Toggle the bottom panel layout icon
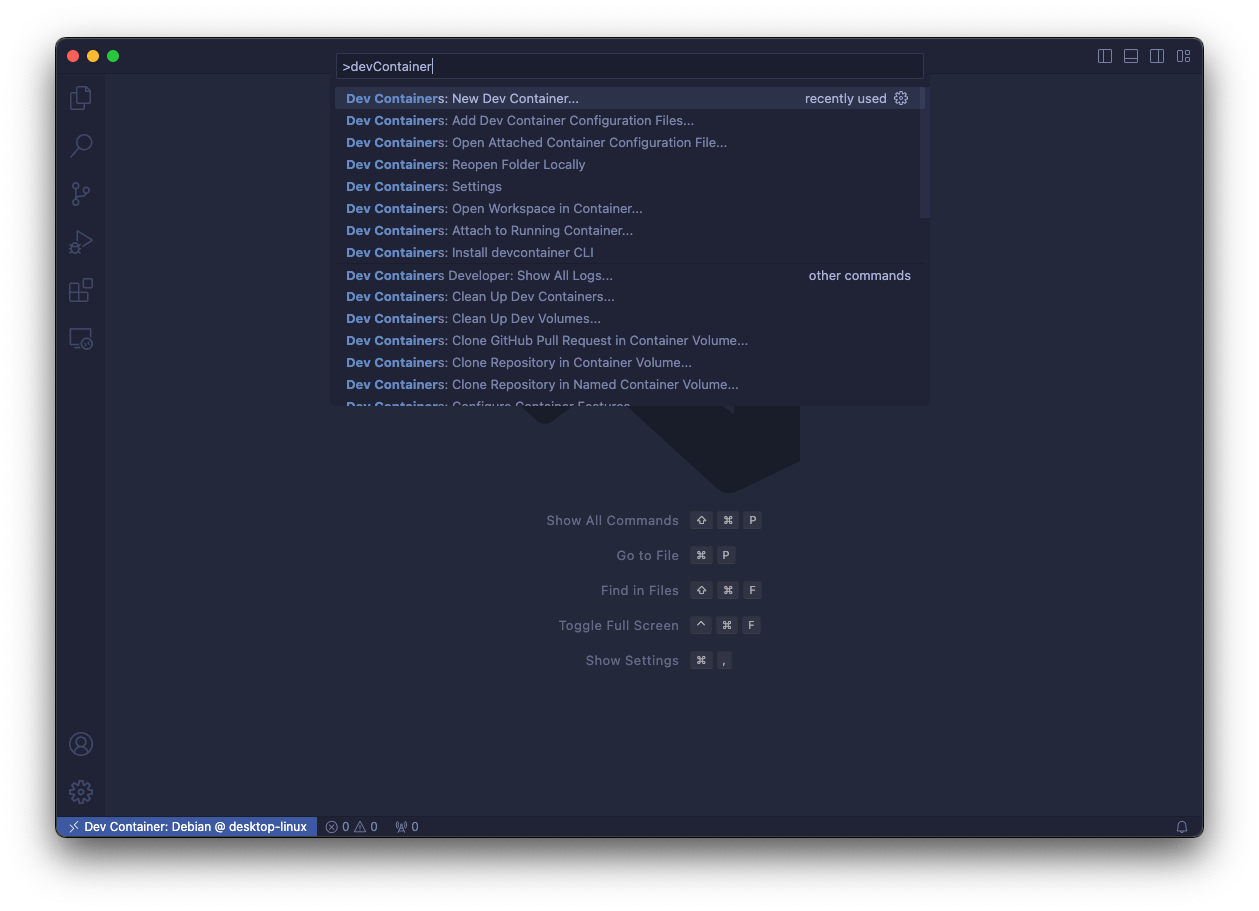This screenshot has width=1259, height=911. (1131, 56)
